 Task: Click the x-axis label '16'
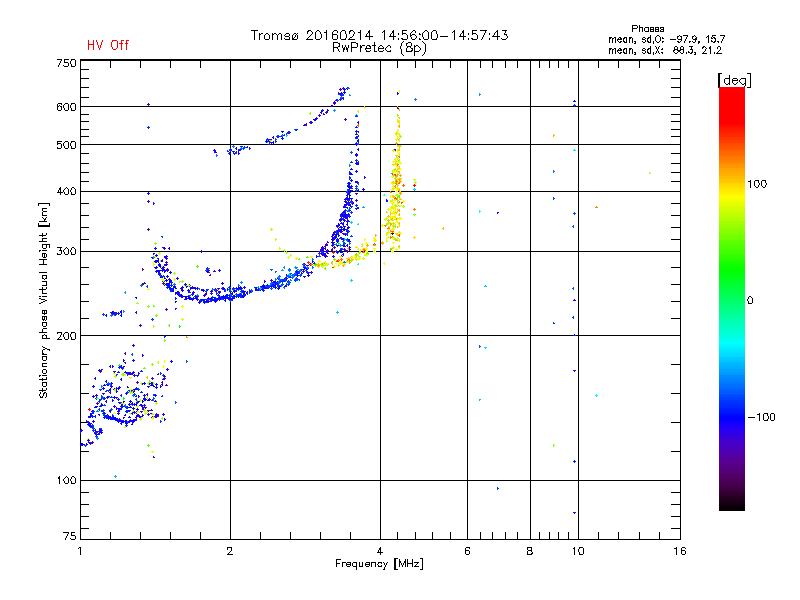tap(680, 551)
